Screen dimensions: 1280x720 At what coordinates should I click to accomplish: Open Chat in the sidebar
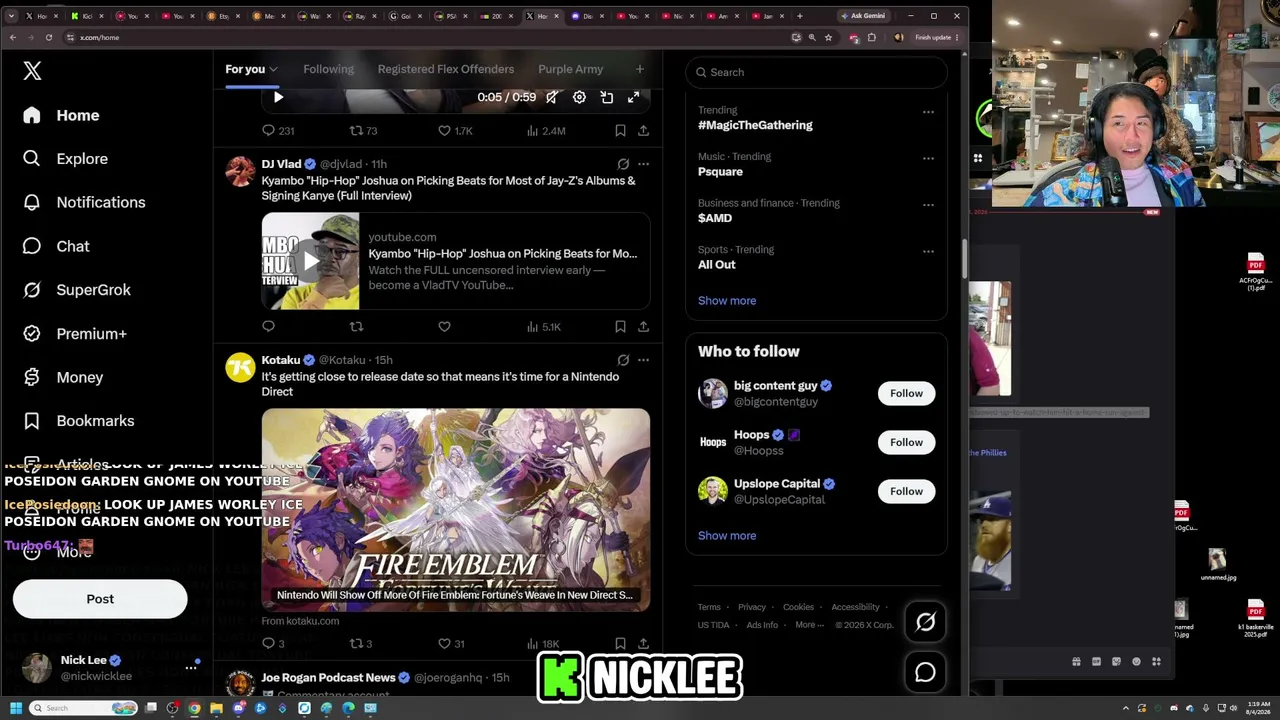coord(57,246)
